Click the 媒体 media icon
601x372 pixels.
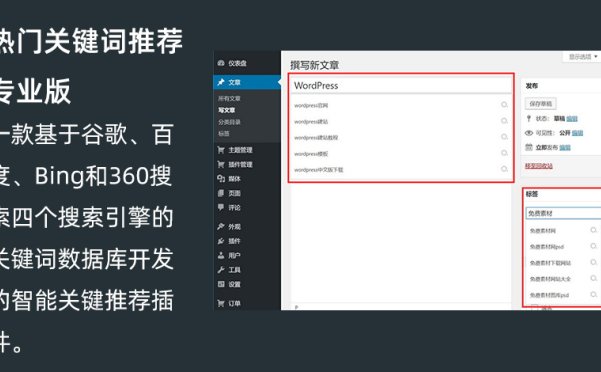tap(221, 179)
